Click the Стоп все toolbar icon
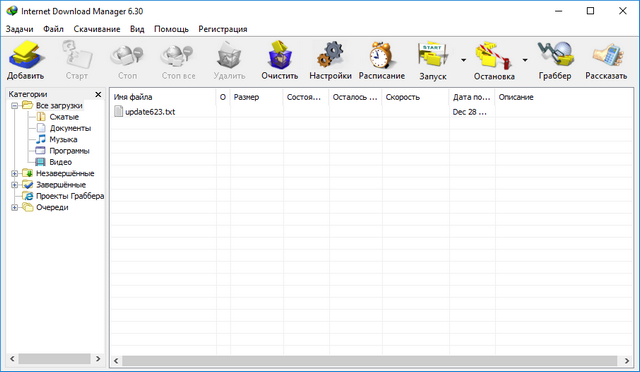This screenshot has width=640, height=372. [178, 55]
